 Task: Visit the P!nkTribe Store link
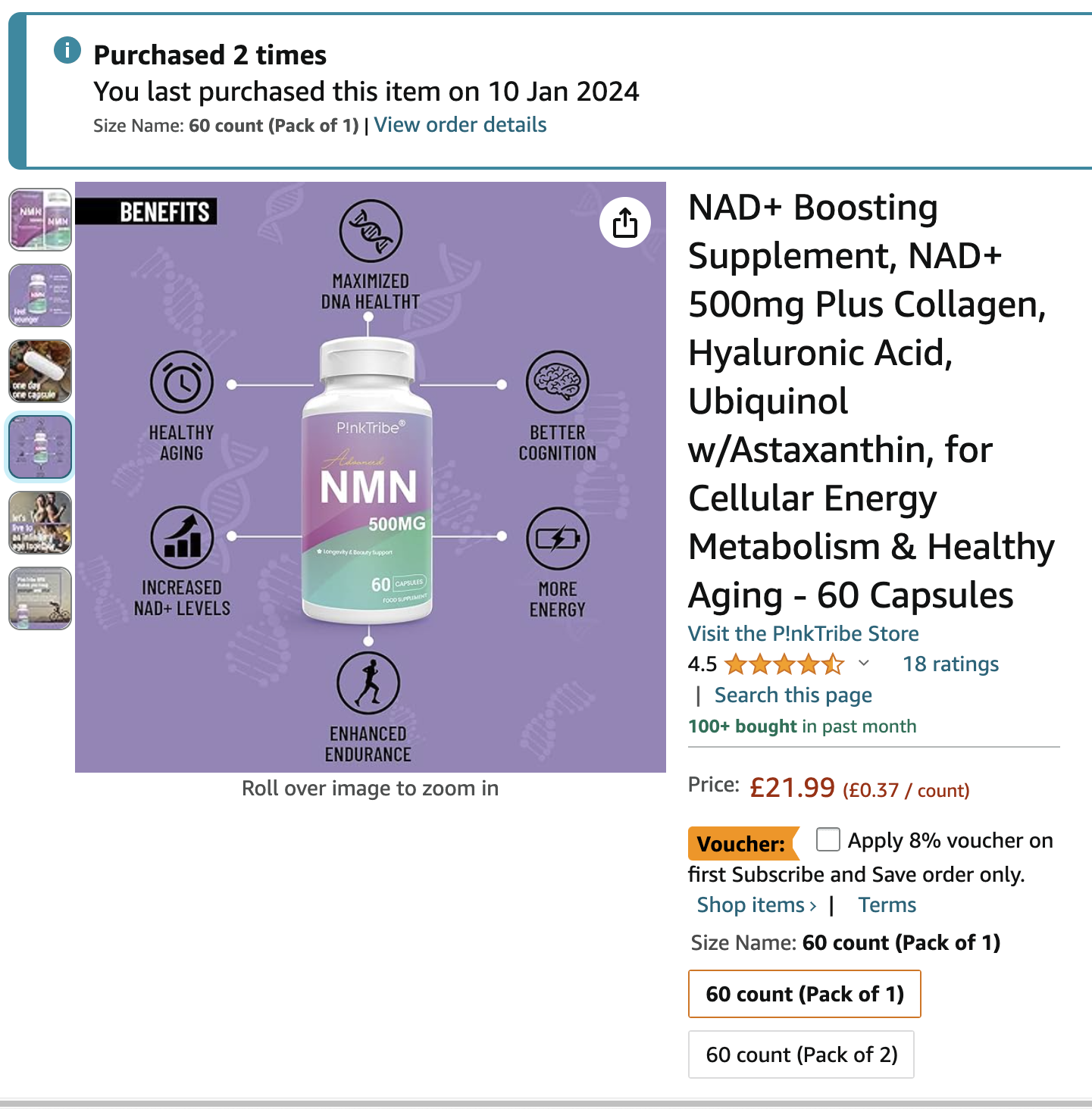803,633
